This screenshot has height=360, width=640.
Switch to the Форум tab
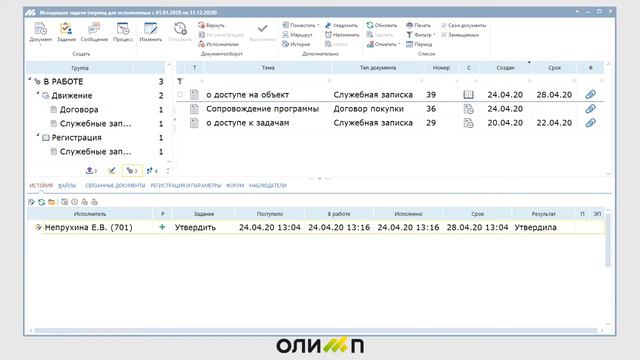click(x=235, y=185)
